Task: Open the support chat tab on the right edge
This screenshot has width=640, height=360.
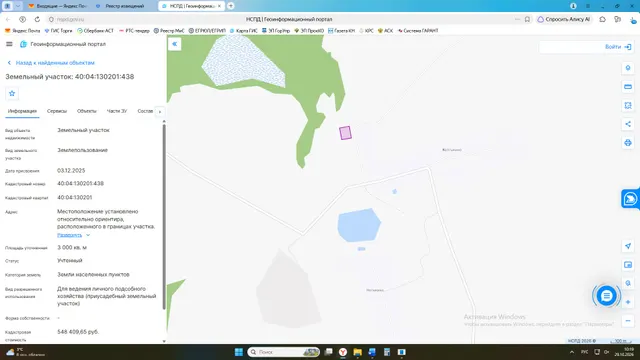Action: coord(631,199)
